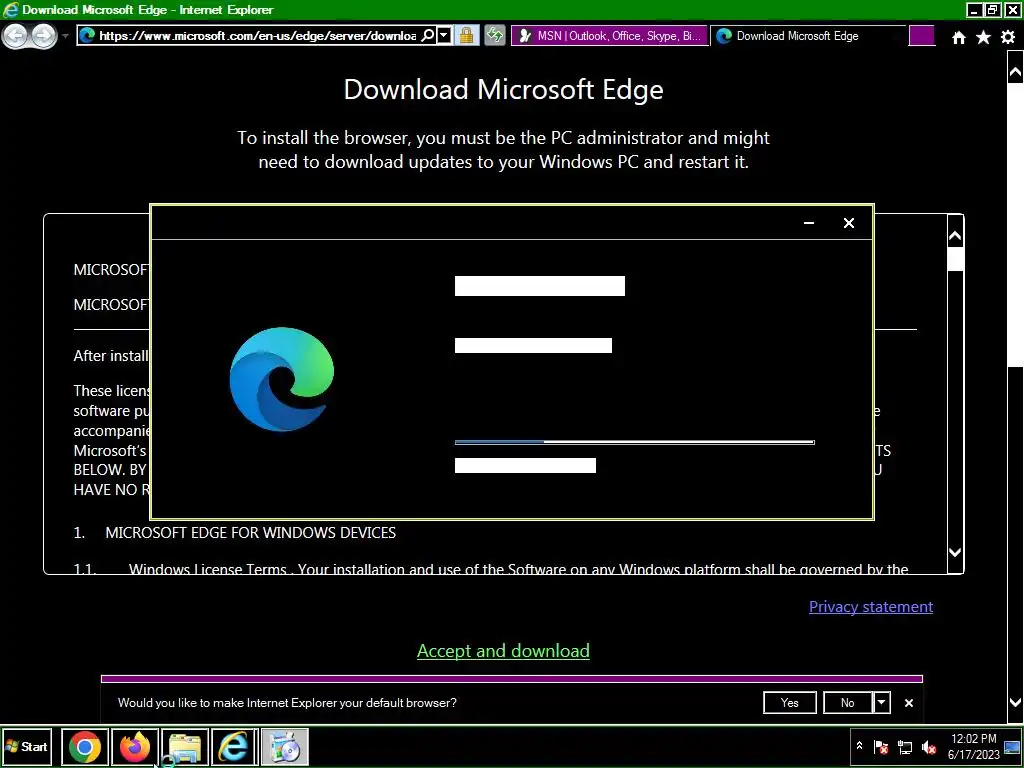Open network status tray icon

click(904, 746)
